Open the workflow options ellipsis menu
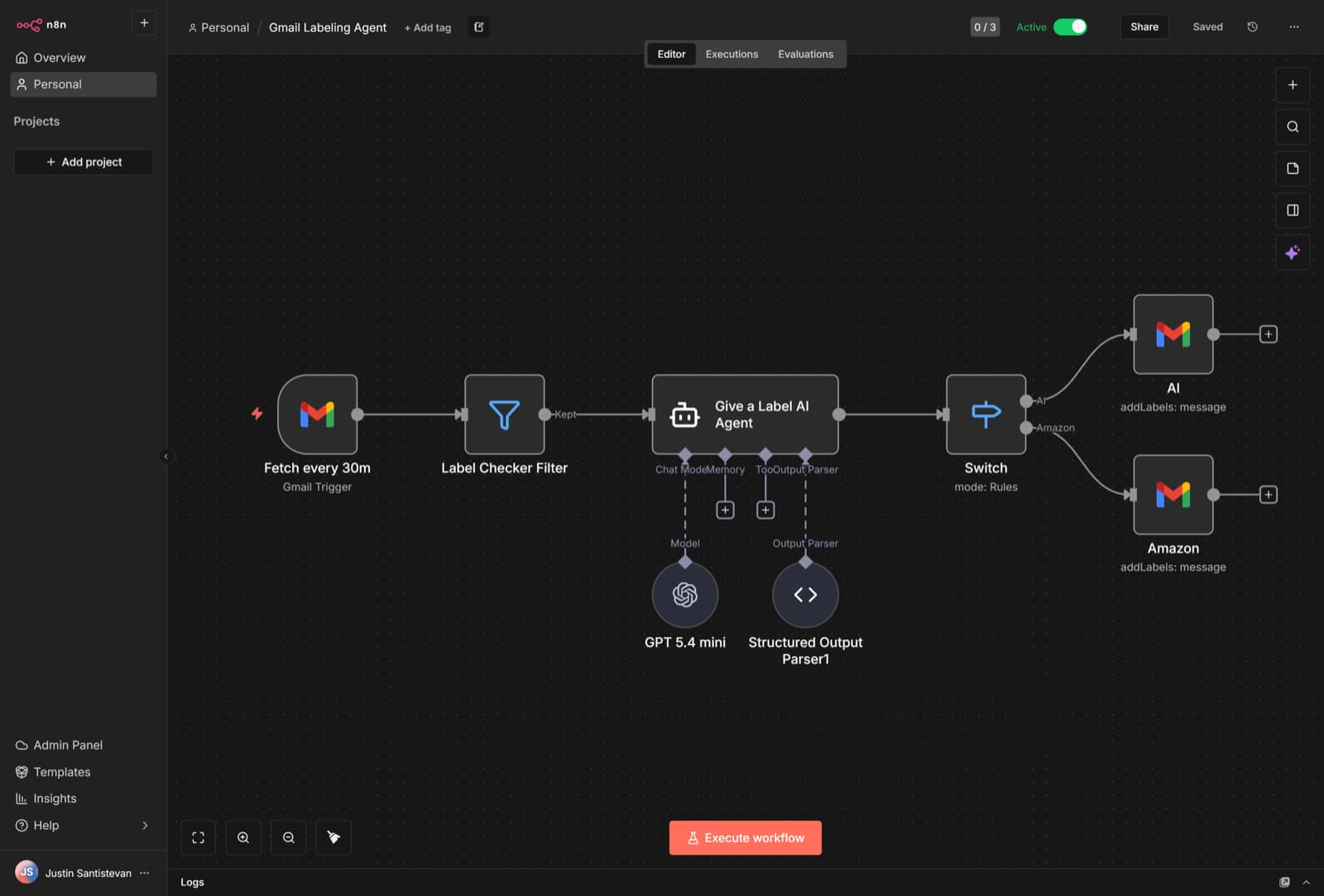The width and height of the screenshot is (1324, 896). [1294, 27]
